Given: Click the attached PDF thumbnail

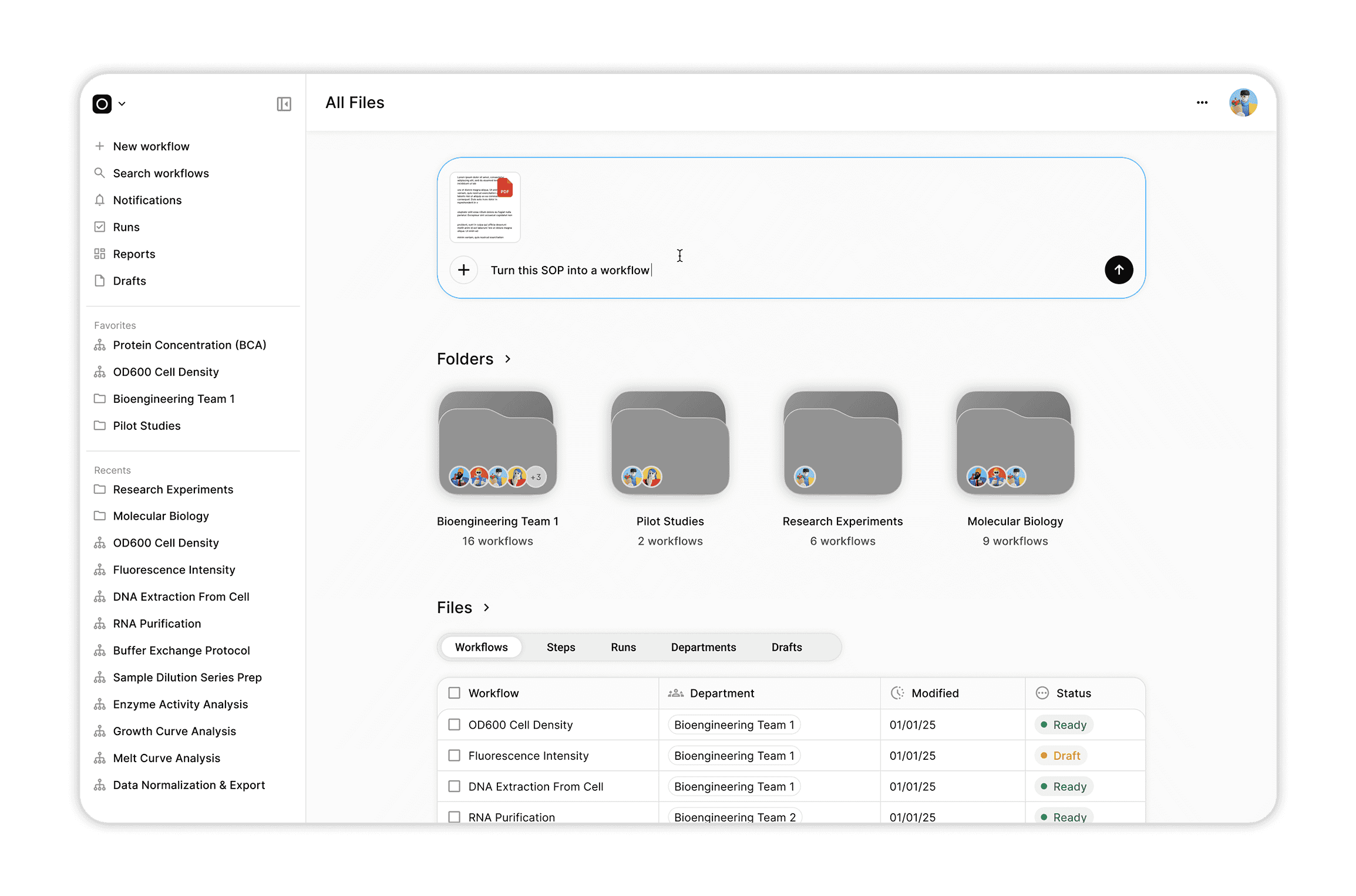Looking at the screenshot, I should [x=484, y=207].
